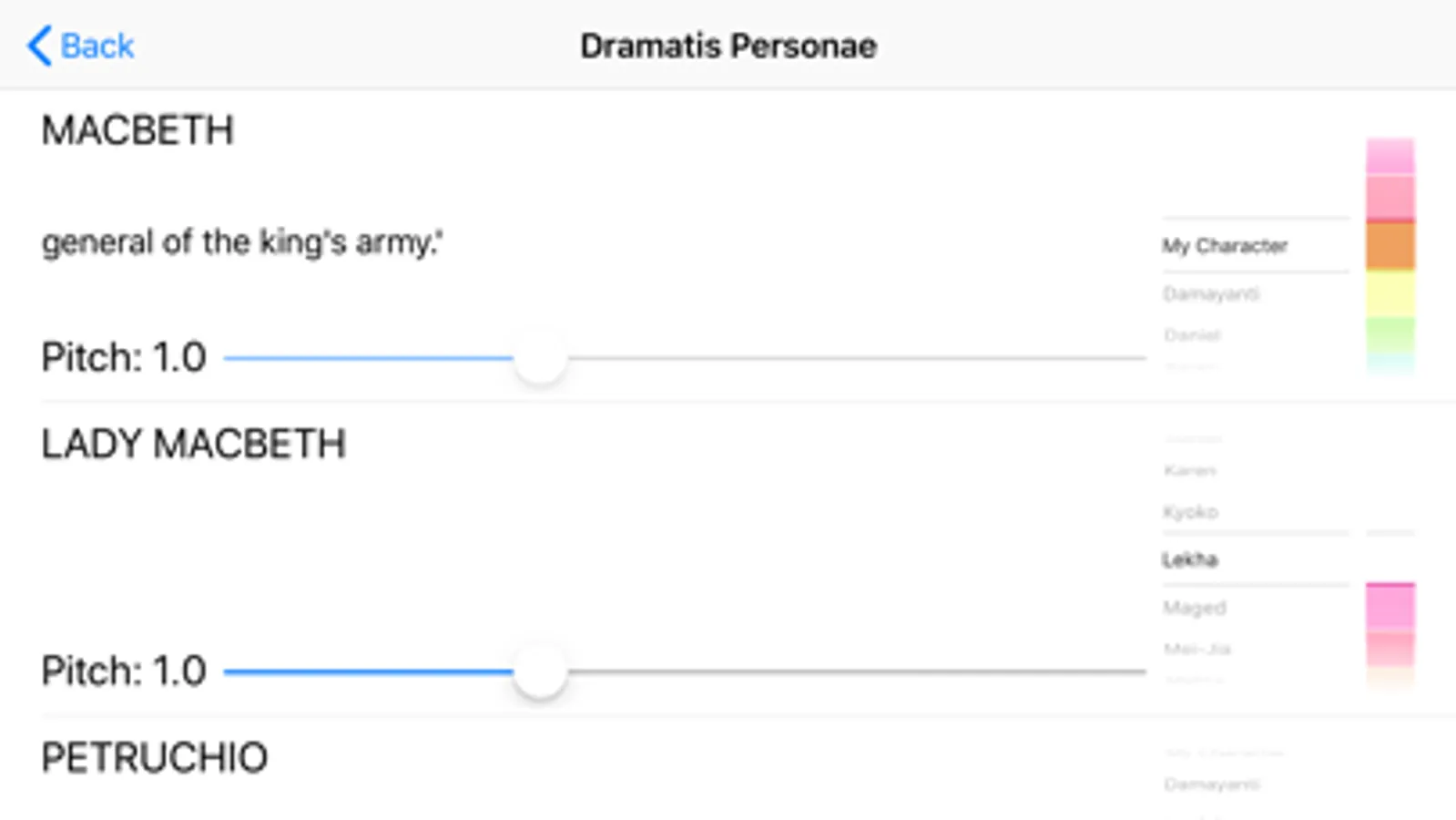Screen dimensions: 1456x820
Task: Choose Maged in Lady Macbeth's voice picker
Action: pos(1195,607)
